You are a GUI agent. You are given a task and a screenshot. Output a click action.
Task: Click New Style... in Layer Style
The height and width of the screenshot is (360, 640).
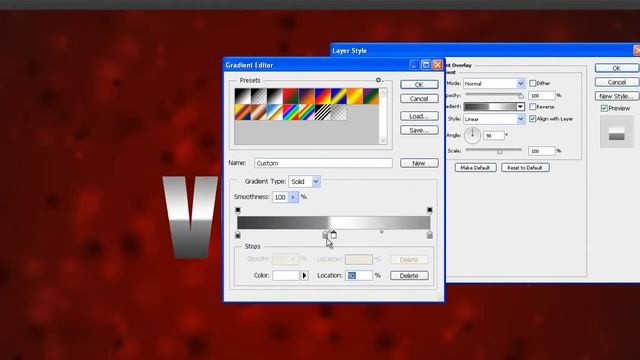click(x=617, y=96)
